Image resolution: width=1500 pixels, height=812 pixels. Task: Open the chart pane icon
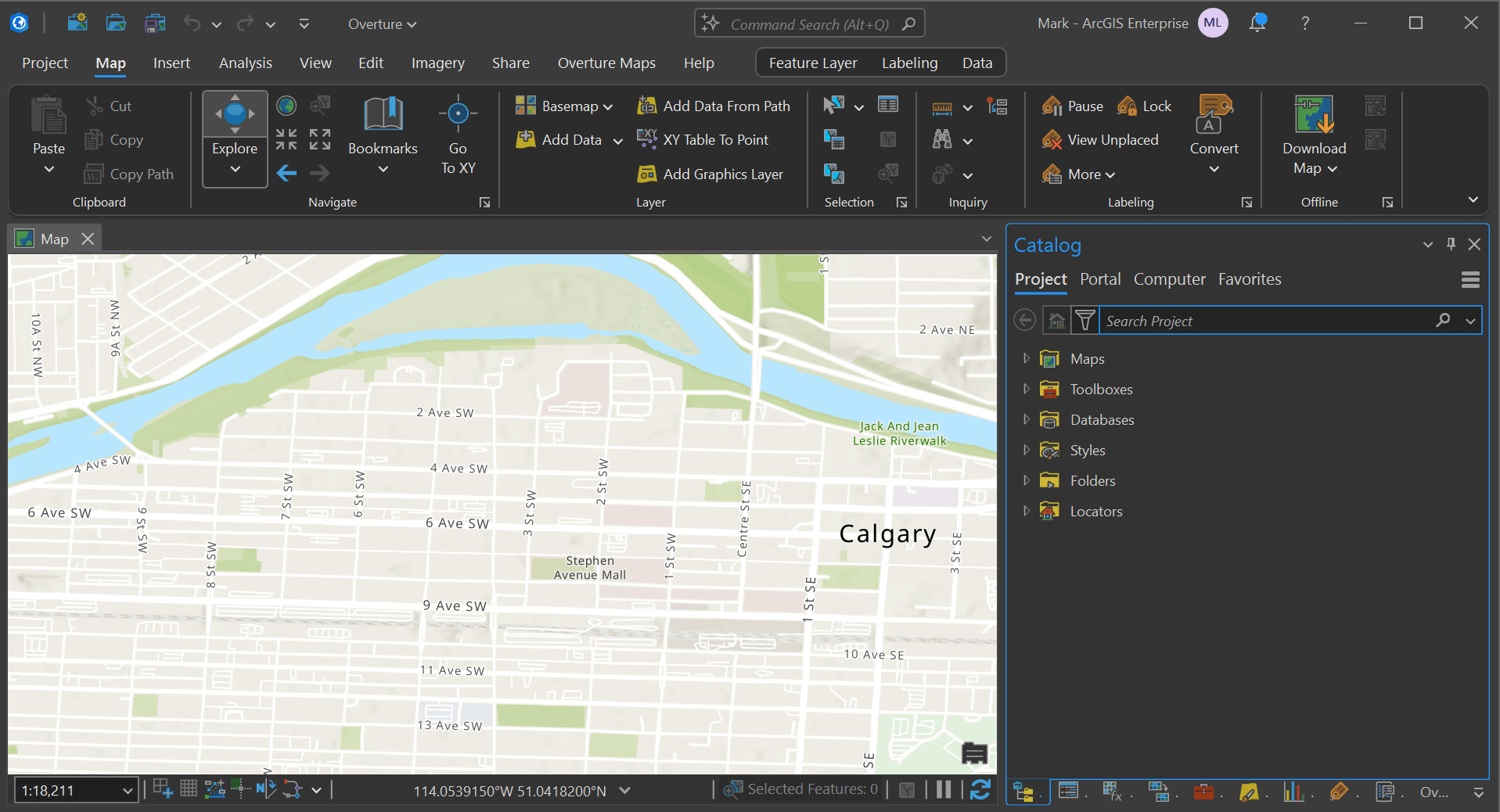pyautogui.click(x=1293, y=792)
